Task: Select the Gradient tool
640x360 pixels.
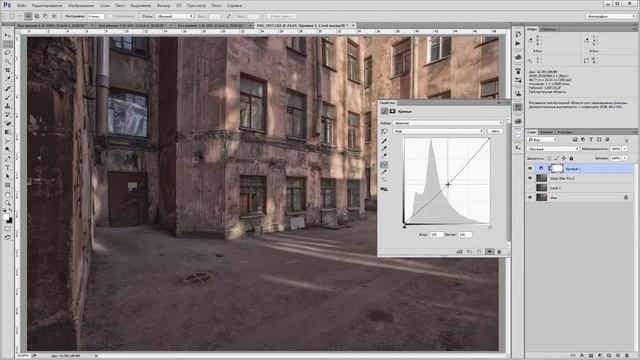Action: click(x=8, y=132)
